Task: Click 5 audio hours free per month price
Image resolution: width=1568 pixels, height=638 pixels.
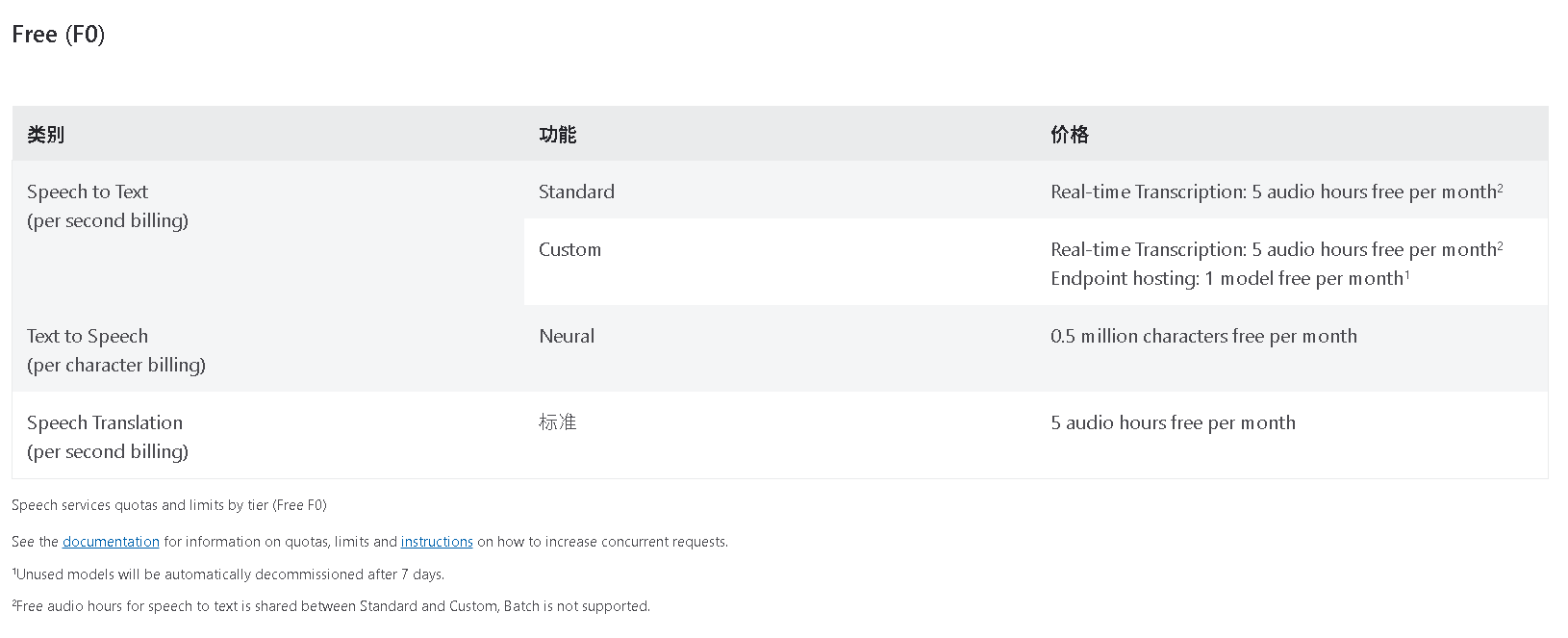Action: 1173,422
